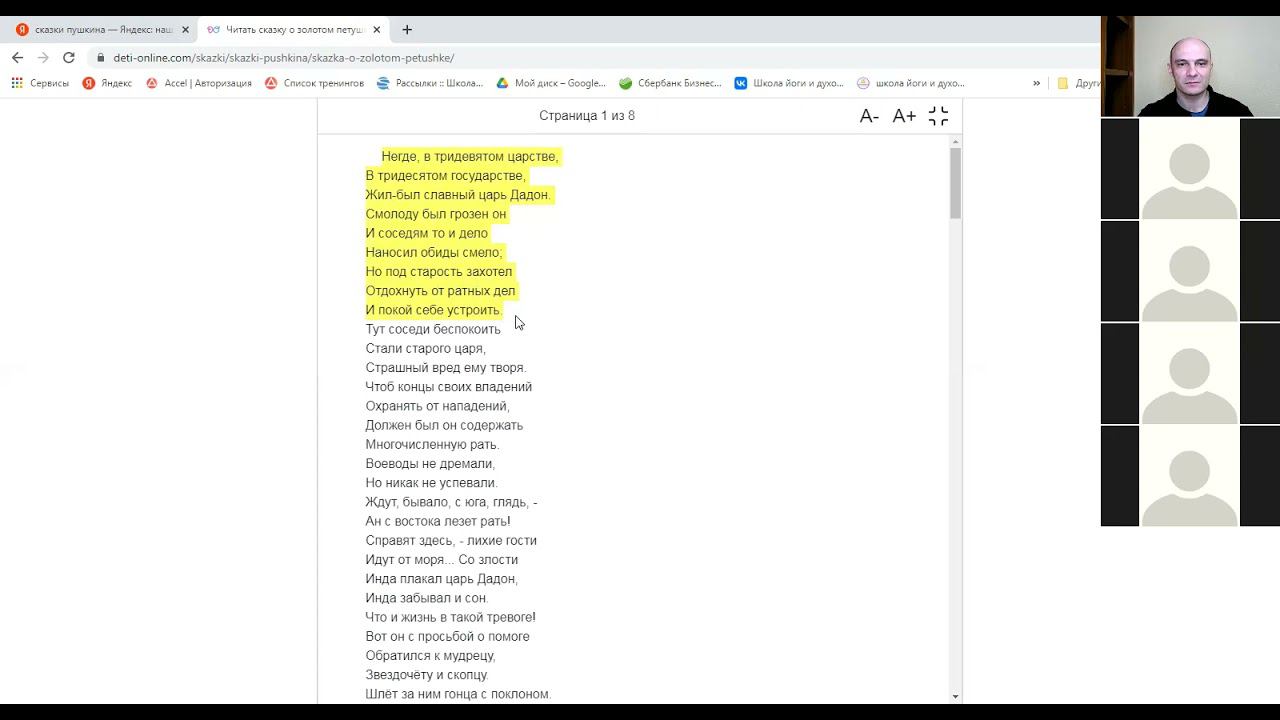1280x720 pixels.
Task: Click the line 'Жил-был славный царь Дадон.'
Action: (459, 195)
